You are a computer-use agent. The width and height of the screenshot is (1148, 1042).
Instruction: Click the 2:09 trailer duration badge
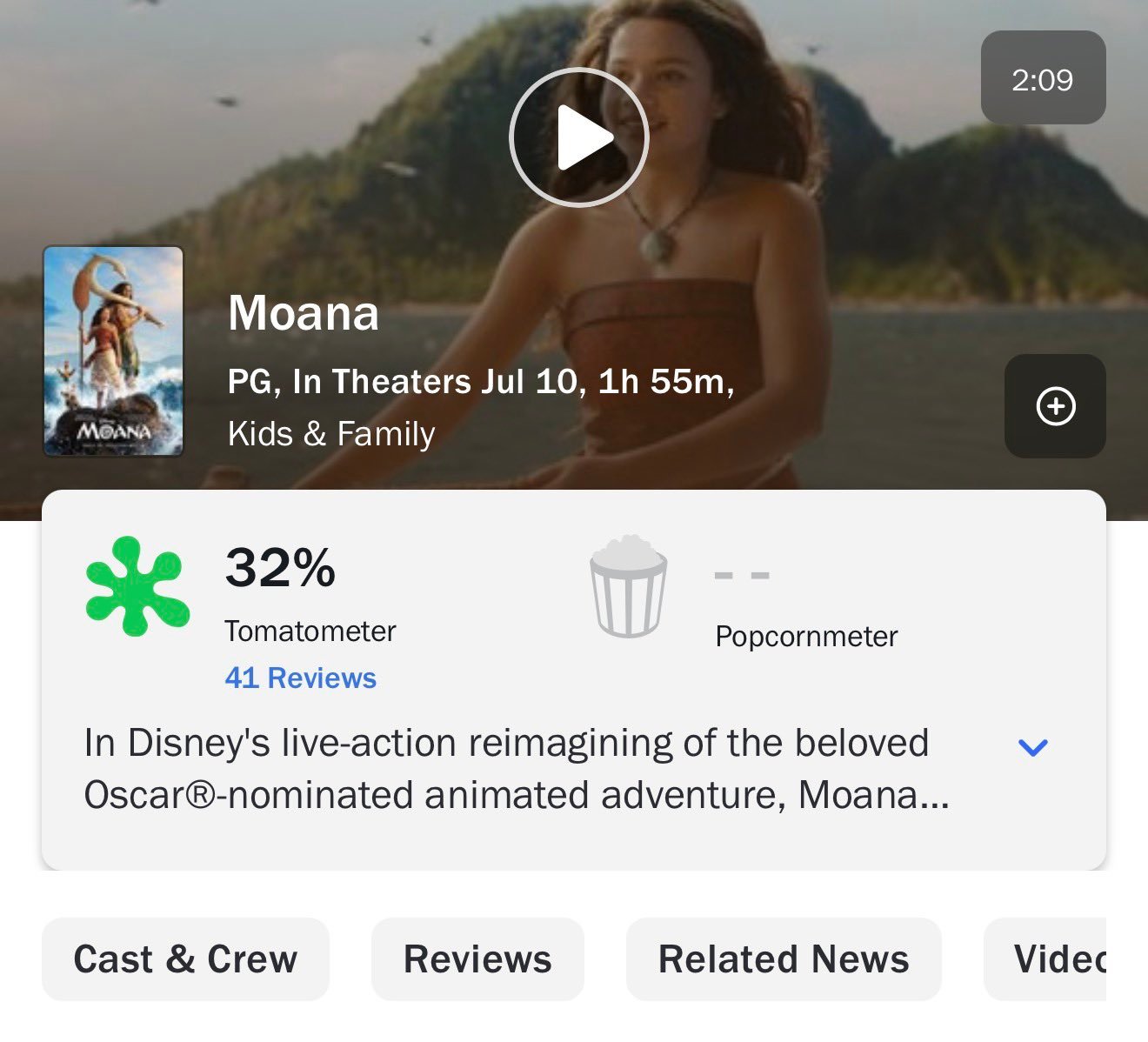(x=1043, y=78)
